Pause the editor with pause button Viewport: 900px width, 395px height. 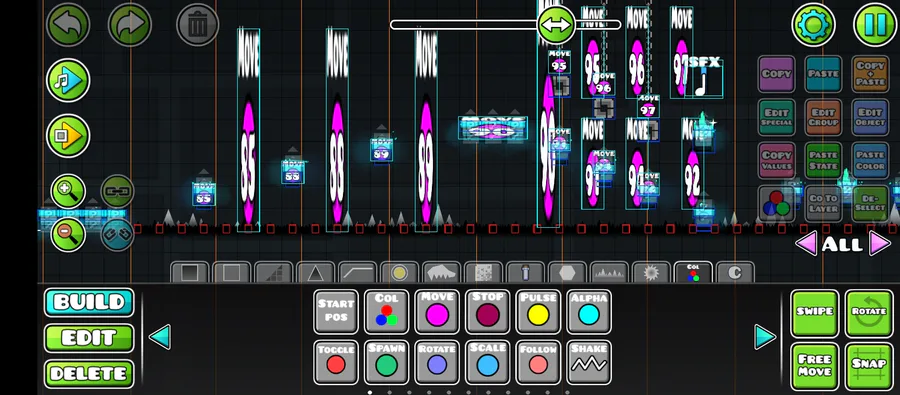(x=875, y=25)
